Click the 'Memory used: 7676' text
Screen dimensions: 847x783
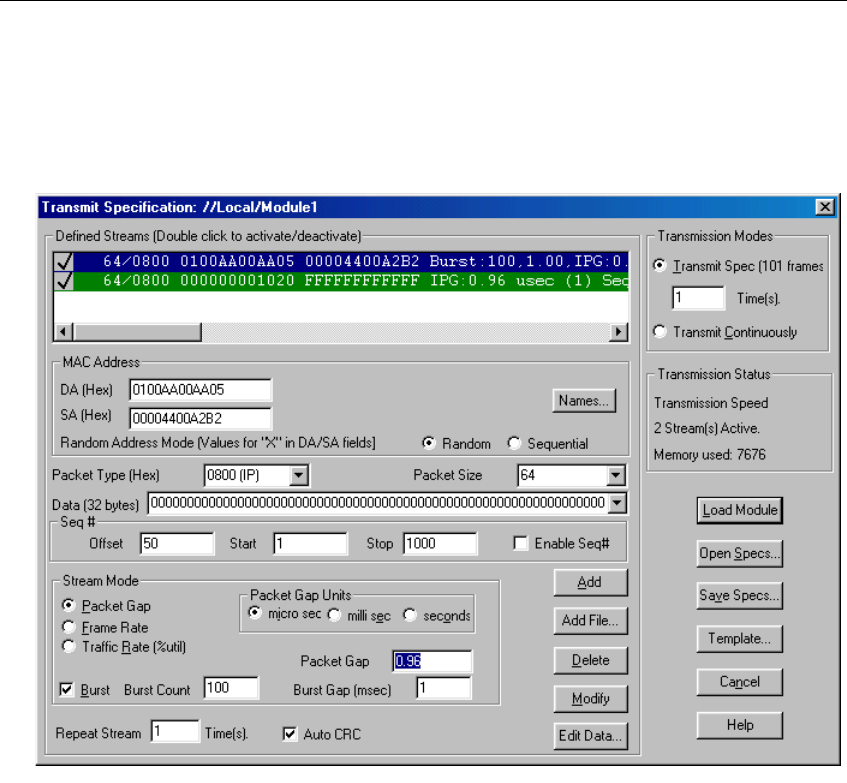coord(710,455)
